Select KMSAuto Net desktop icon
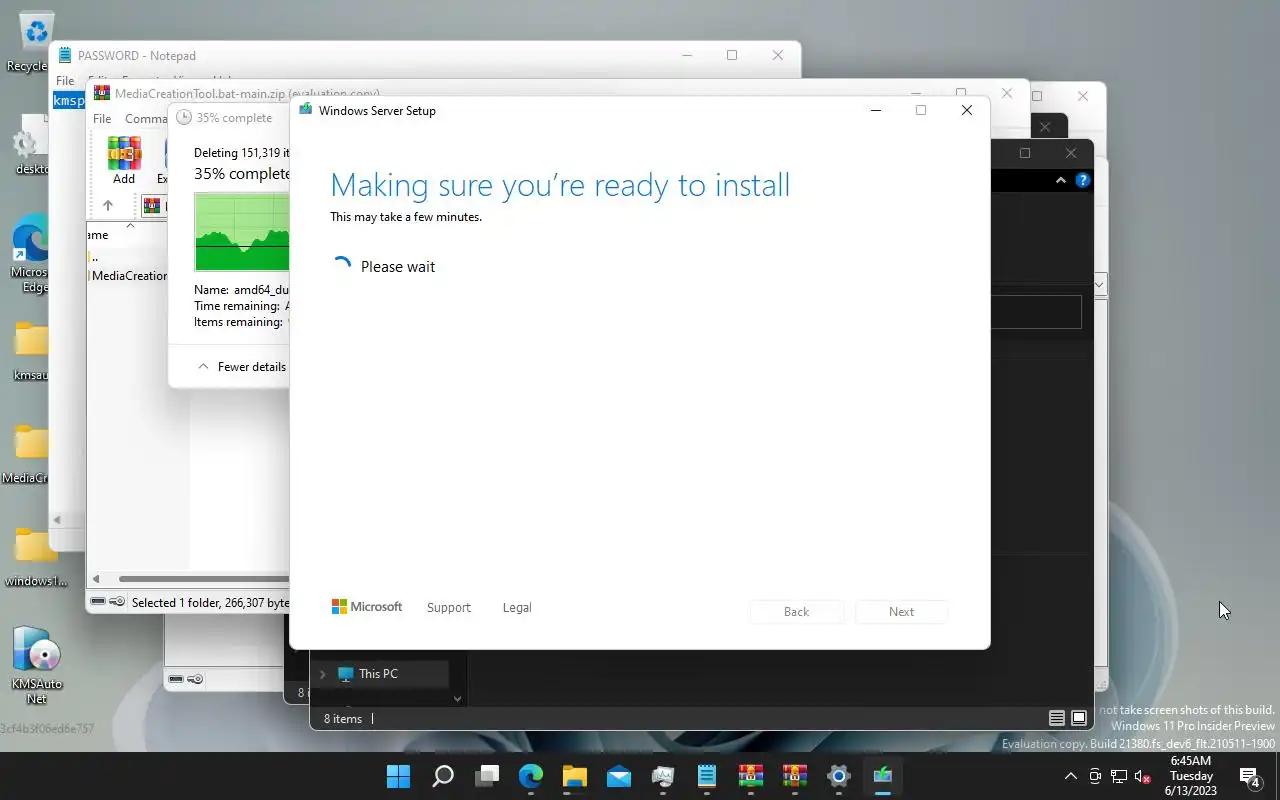Viewport: 1280px width, 800px height. point(36,665)
